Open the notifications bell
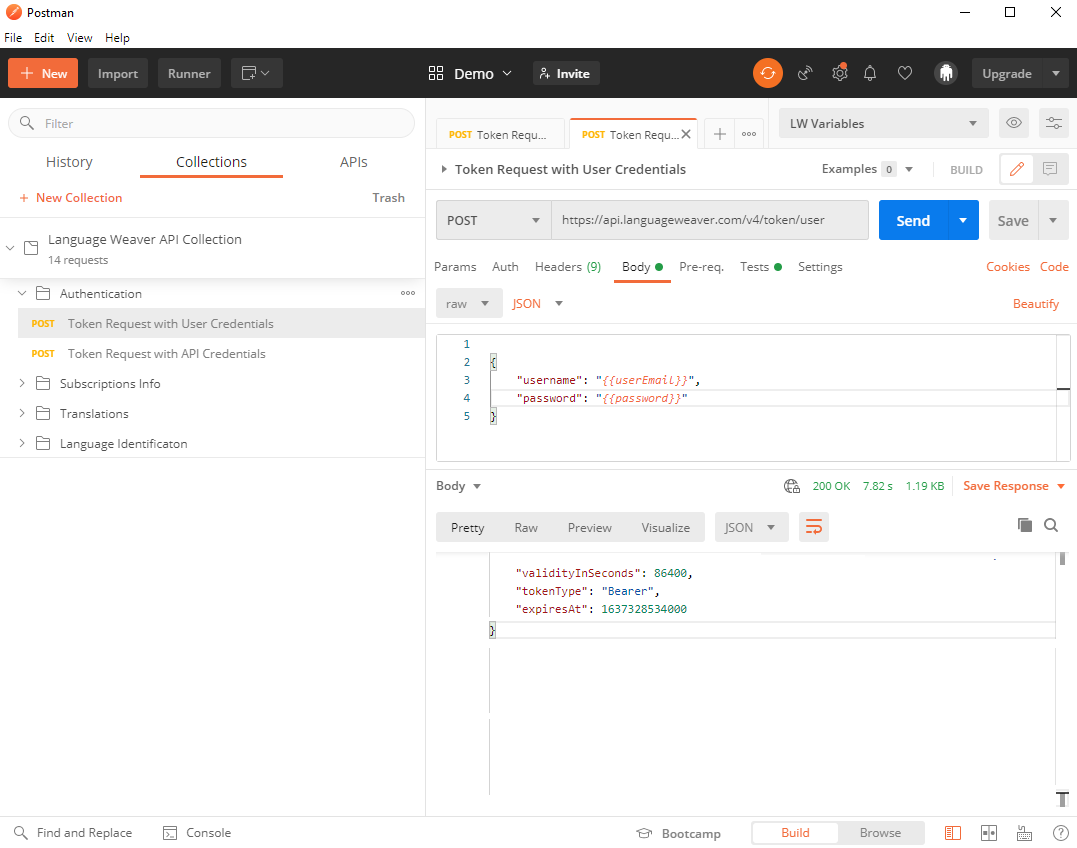 pyautogui.click(x=870, y=73)
